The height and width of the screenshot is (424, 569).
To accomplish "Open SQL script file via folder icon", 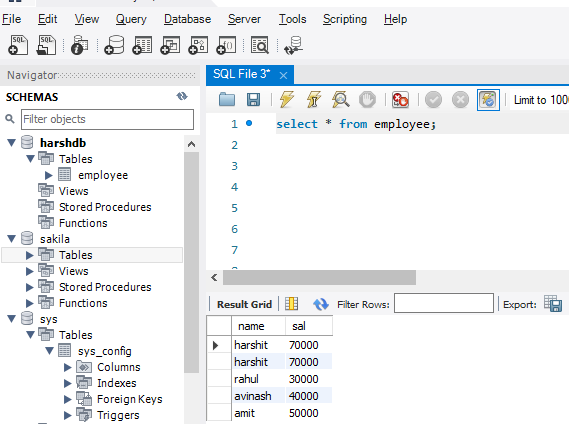I will point(227,99).
